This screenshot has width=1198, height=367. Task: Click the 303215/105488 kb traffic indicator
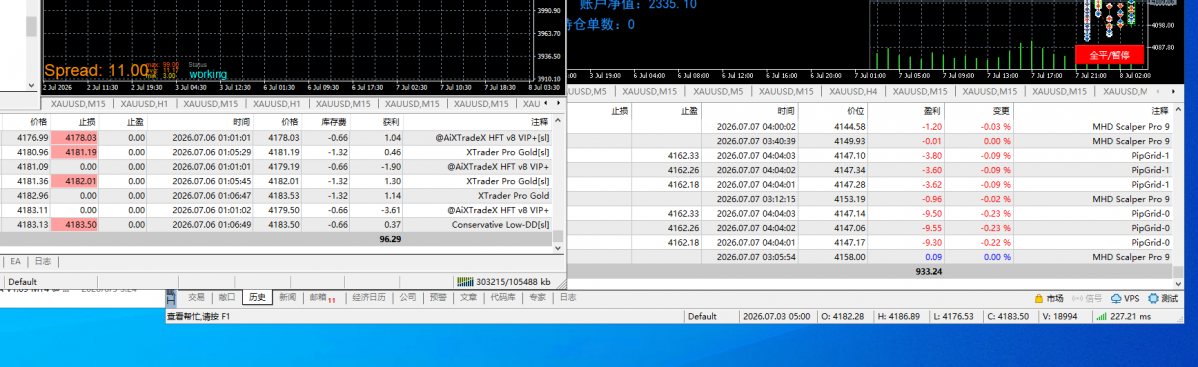pos(503,281)
